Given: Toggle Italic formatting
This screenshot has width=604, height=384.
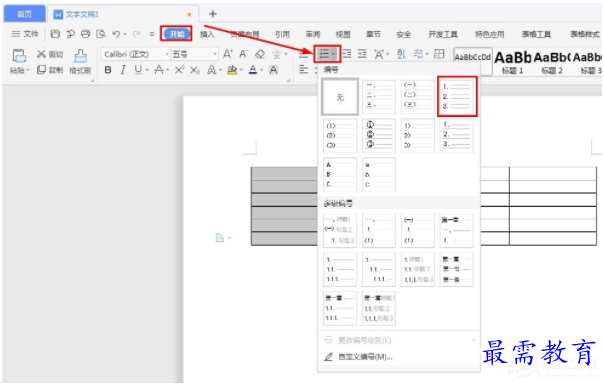Looking at the screenshot, I should pos(123,70).
